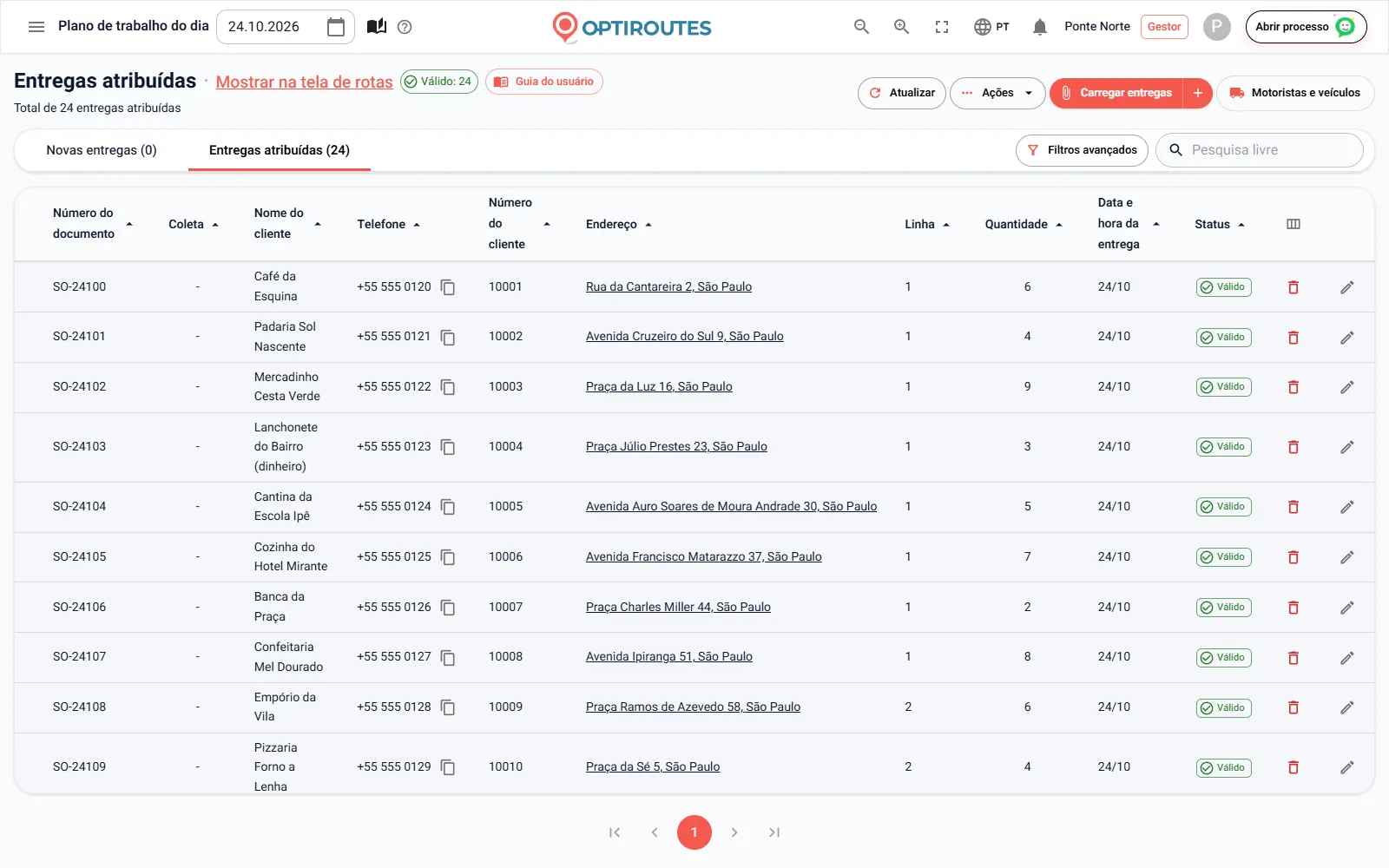The width and height of the screenshot is (1389, 868).
Task: Open the Ações dropdown
Action: pos(997,93)
